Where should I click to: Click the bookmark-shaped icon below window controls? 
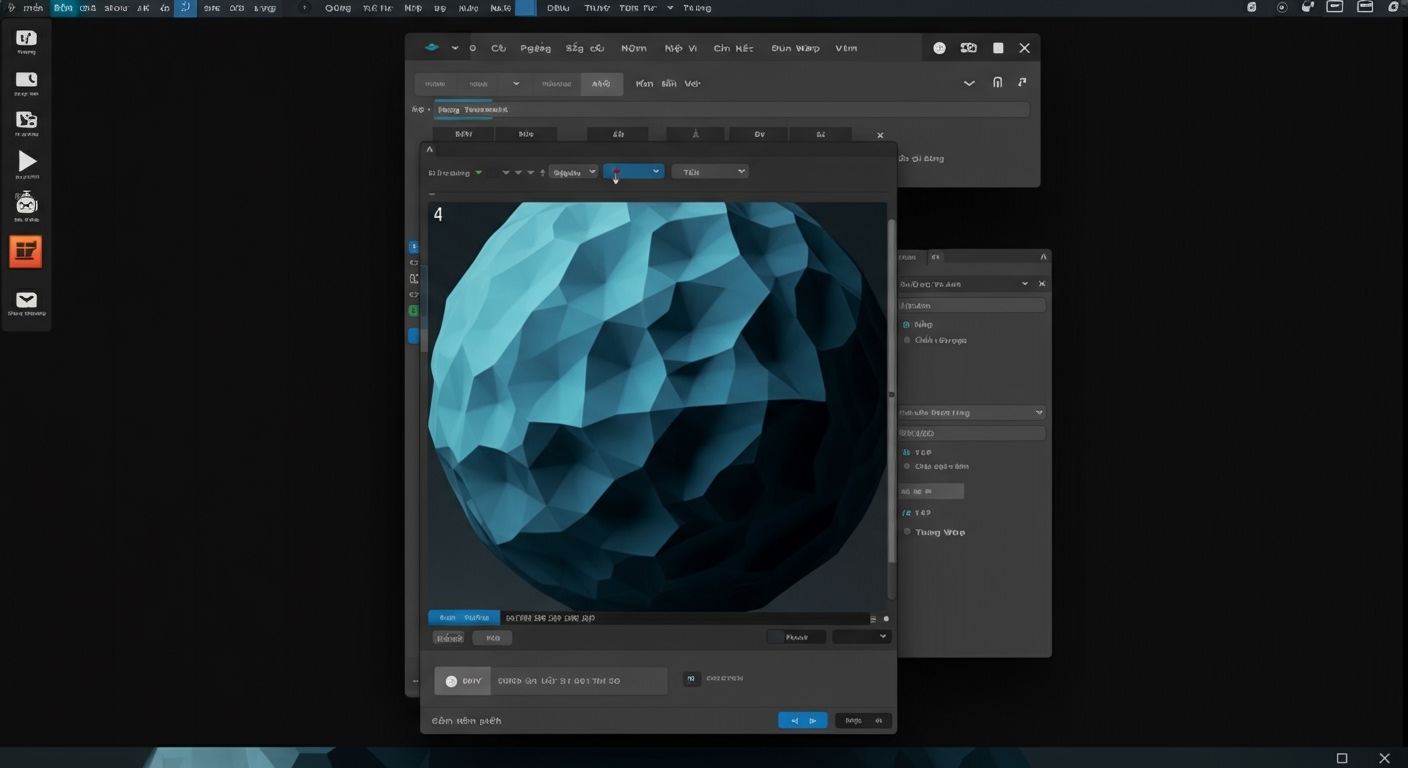[x=997, y=83]
